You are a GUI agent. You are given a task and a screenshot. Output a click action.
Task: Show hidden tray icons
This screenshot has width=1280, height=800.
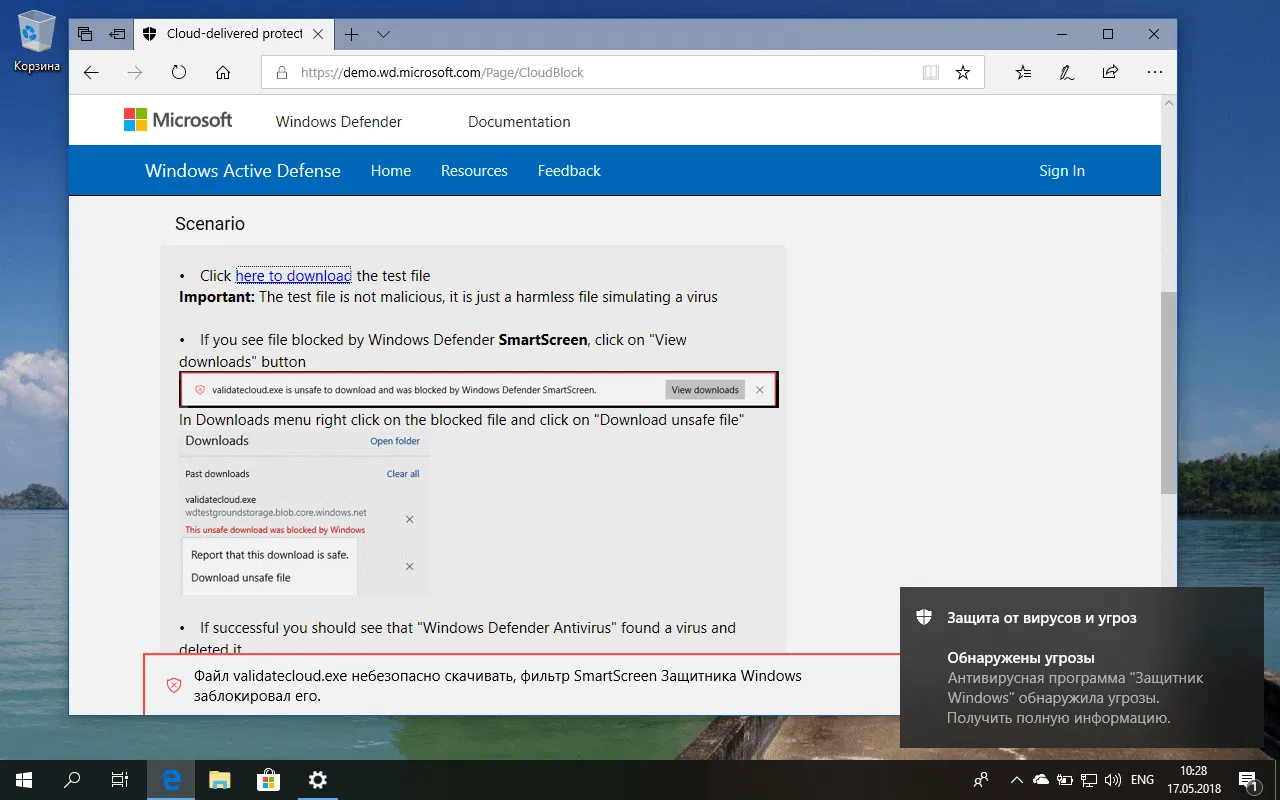click(1017, 779)
